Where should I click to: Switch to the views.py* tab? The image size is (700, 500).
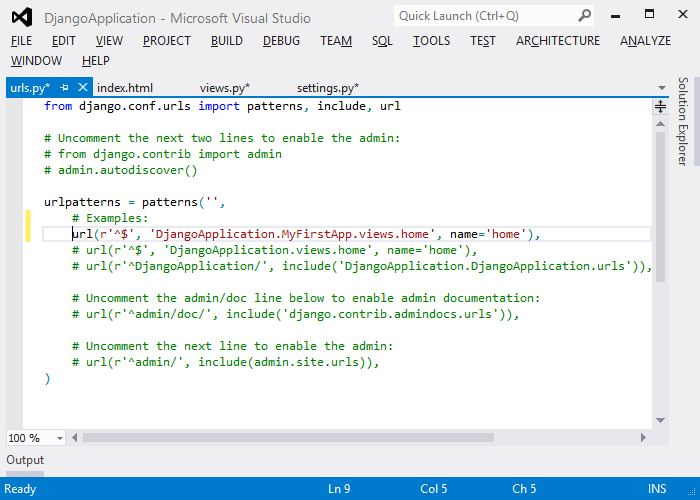coord(225,88)
